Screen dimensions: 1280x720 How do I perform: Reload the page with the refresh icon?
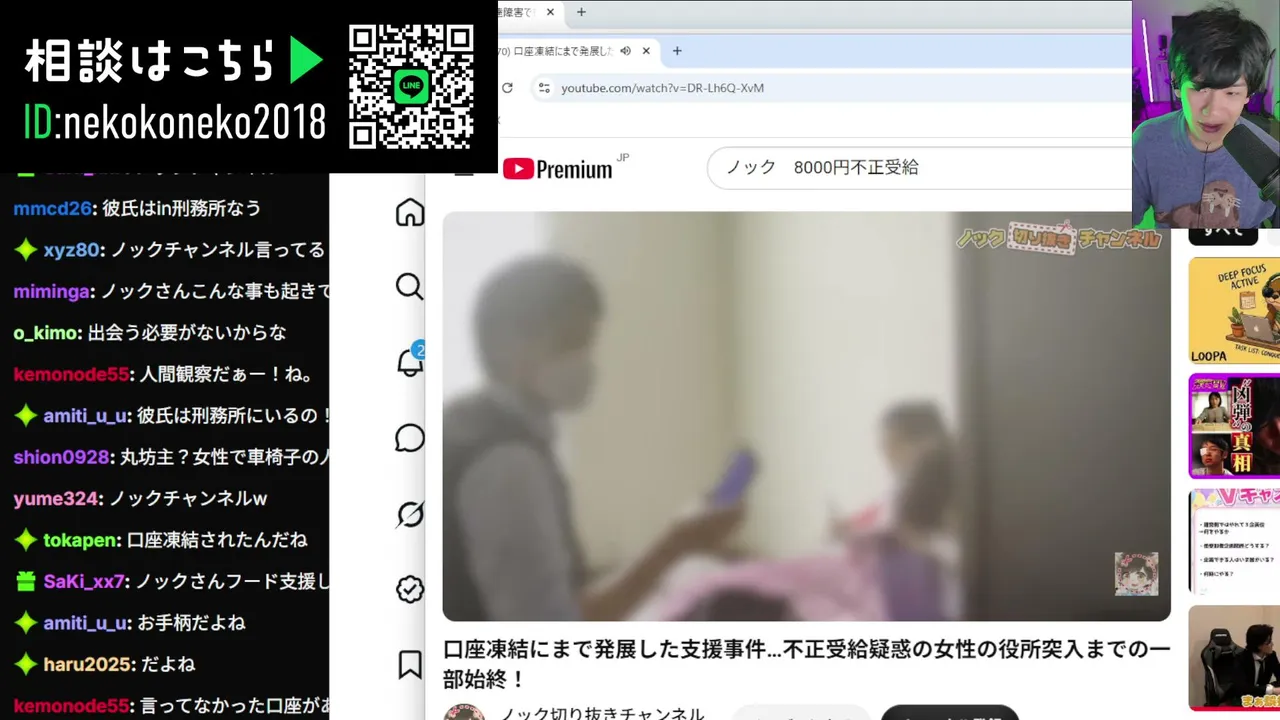point(507,88)
